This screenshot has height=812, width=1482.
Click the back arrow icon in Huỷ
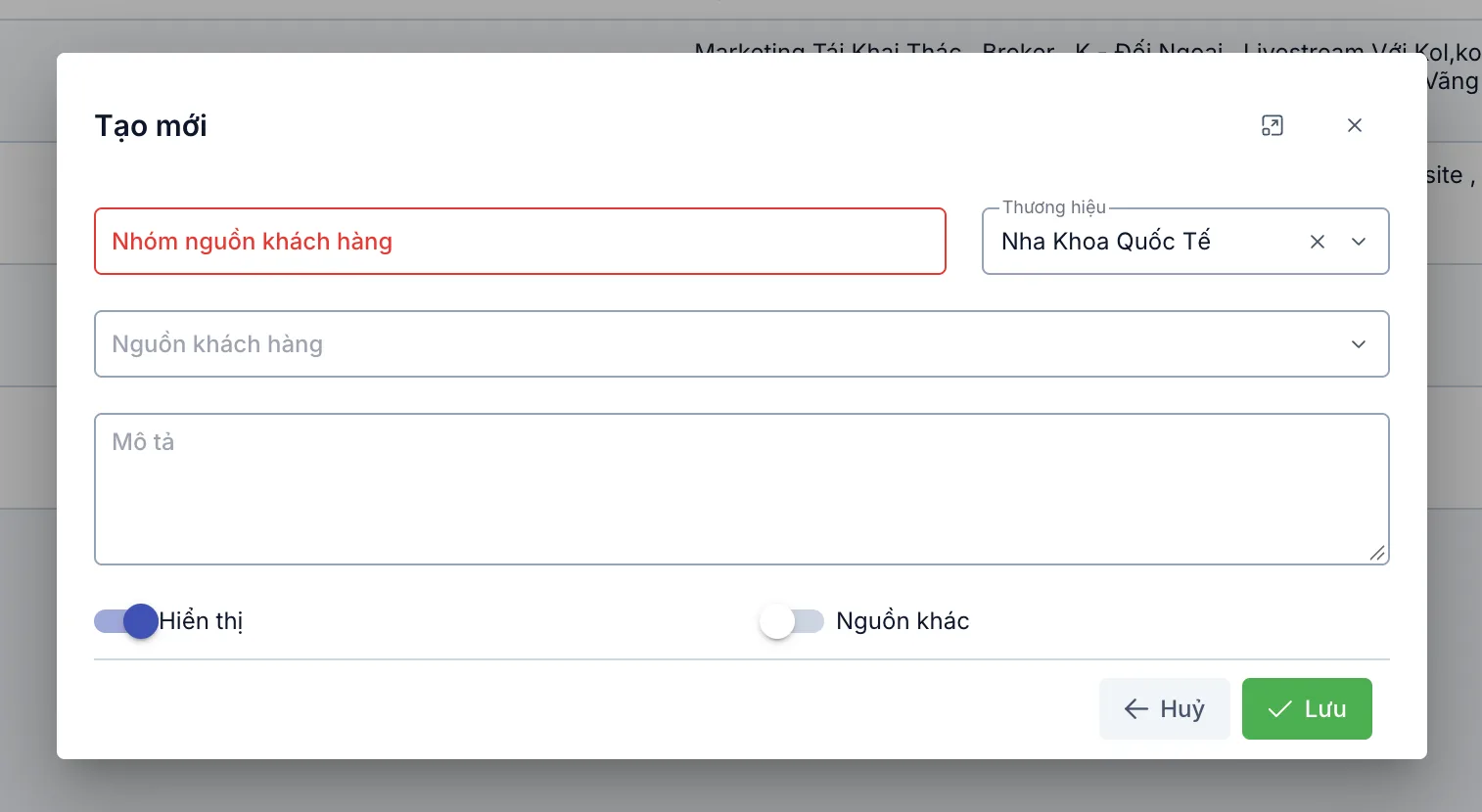tap(1136, 709)
